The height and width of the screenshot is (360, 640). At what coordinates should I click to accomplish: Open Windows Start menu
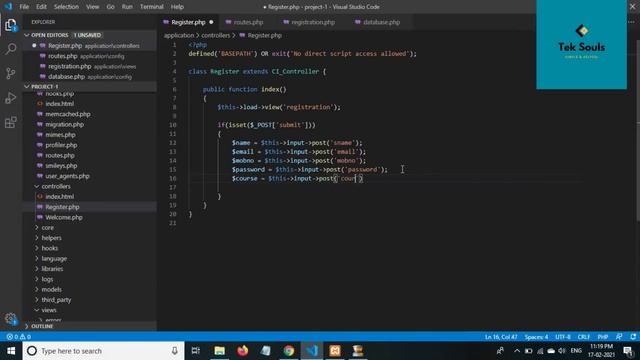(x=11, y=351)
